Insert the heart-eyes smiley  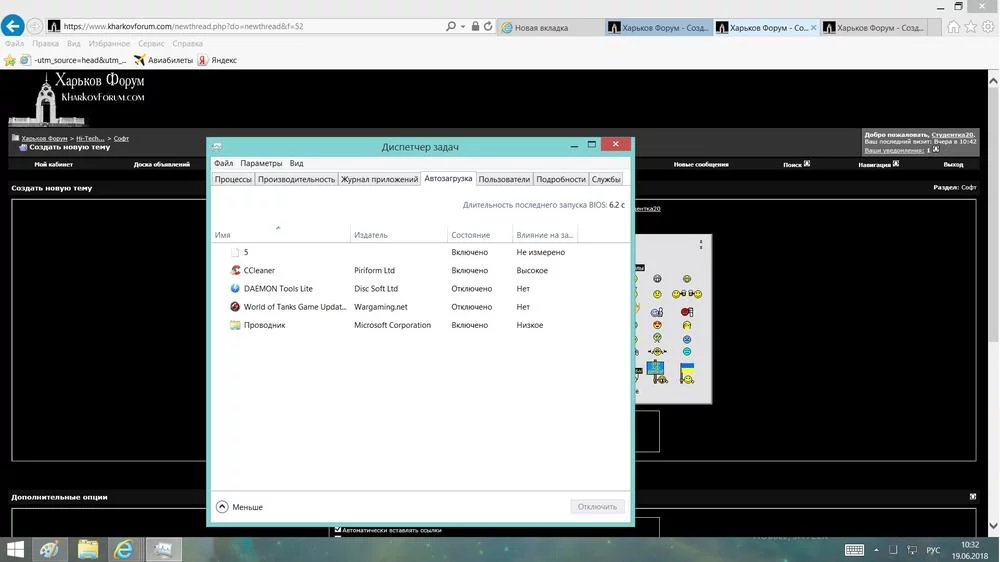coord(657,325)
